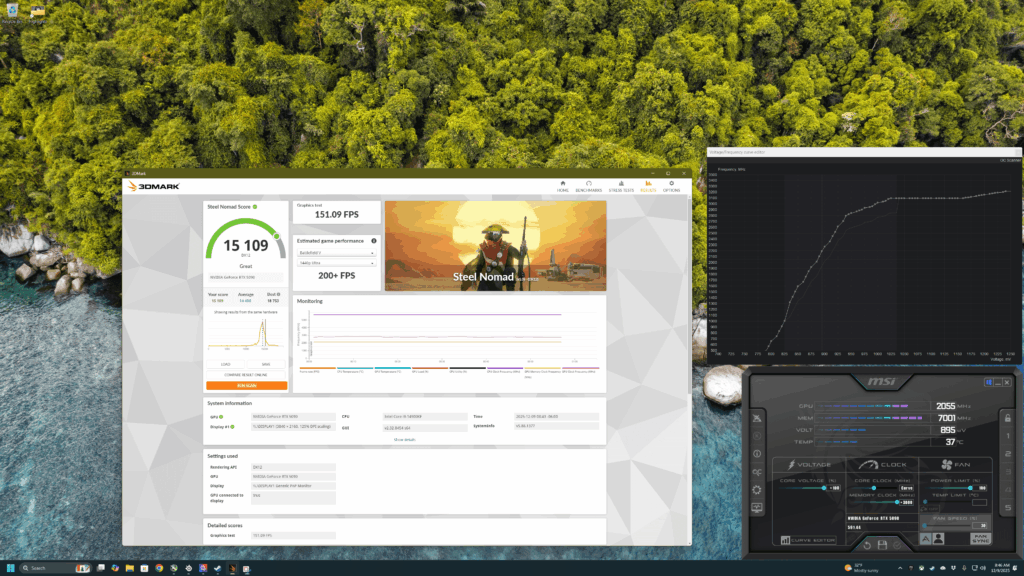Open the Options tab in 3DMark

[671, 186]
